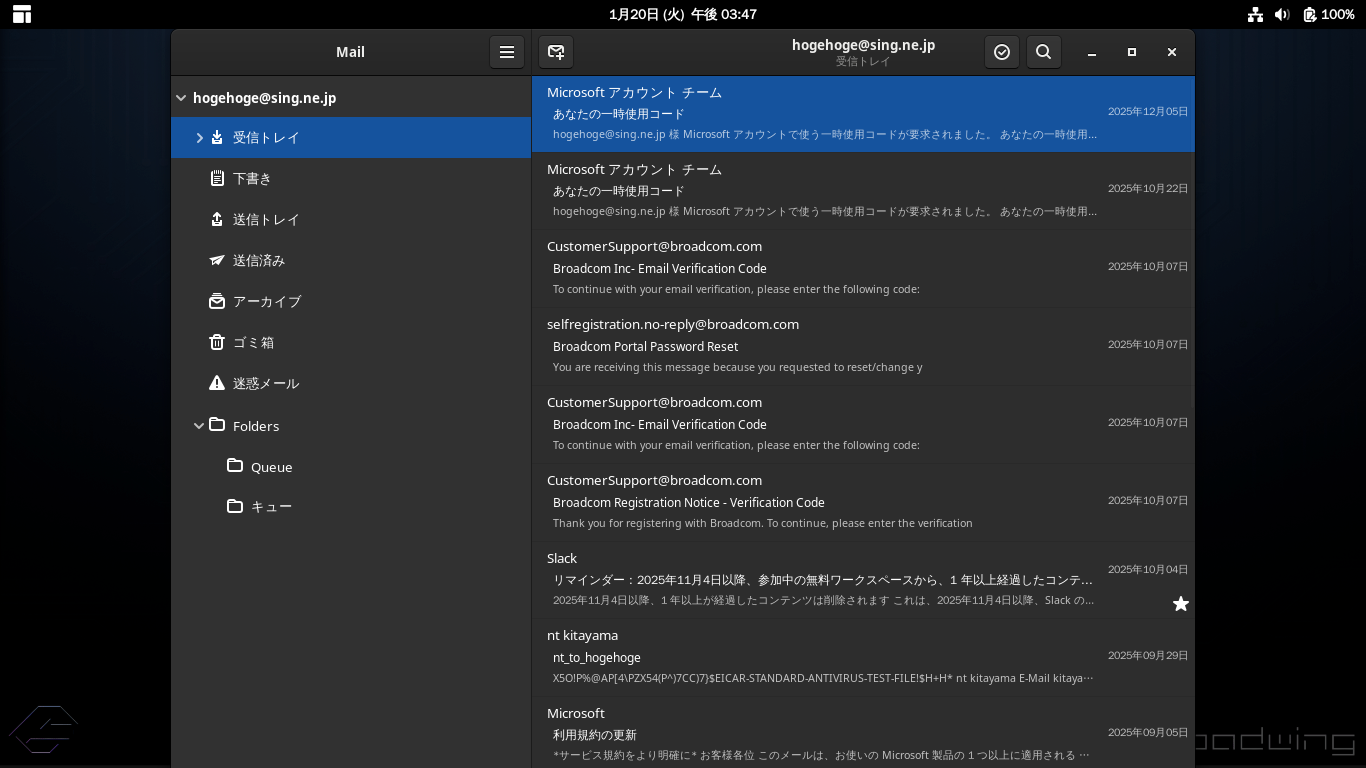Click the 2025年10月04日 date label
This screenshot has height=768, width=1366.
(x=1148, y=569)
